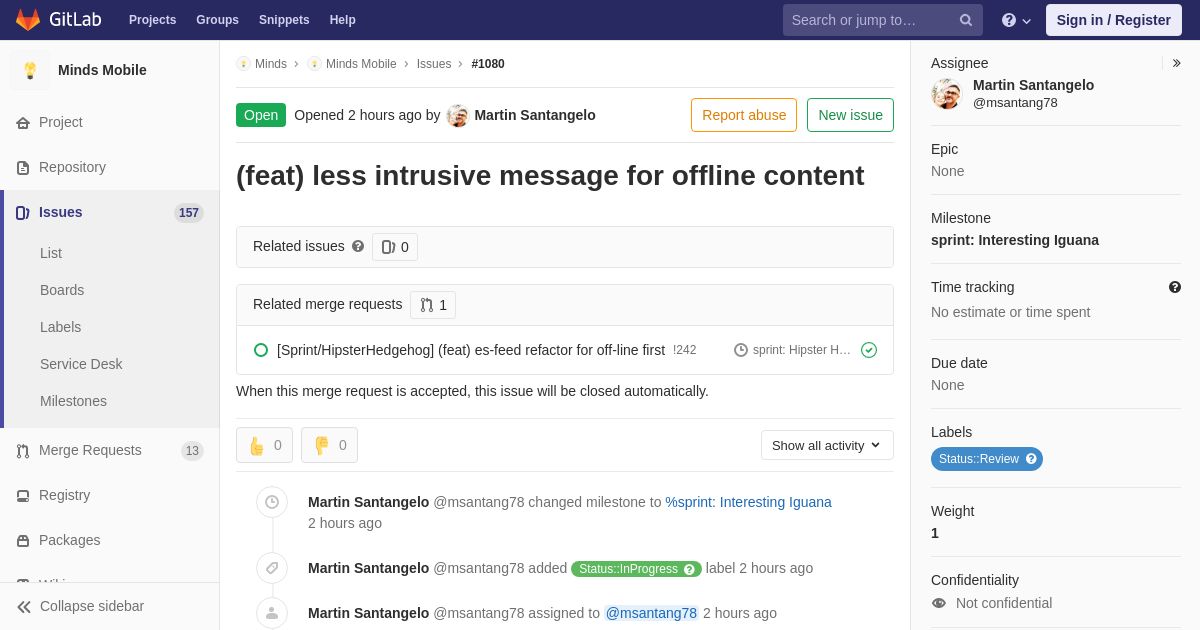This screenshot has width=1200, height=630.
Task: Focus the Search or jump to field
Action: [883, 20]
